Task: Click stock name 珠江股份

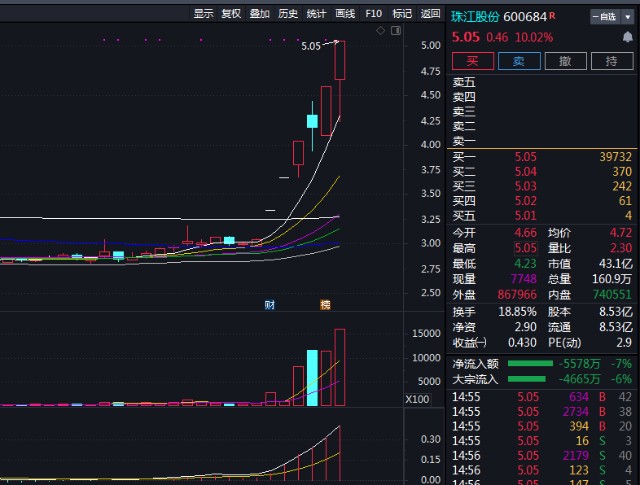Action: pyautogui.click(x=475, y=17)
